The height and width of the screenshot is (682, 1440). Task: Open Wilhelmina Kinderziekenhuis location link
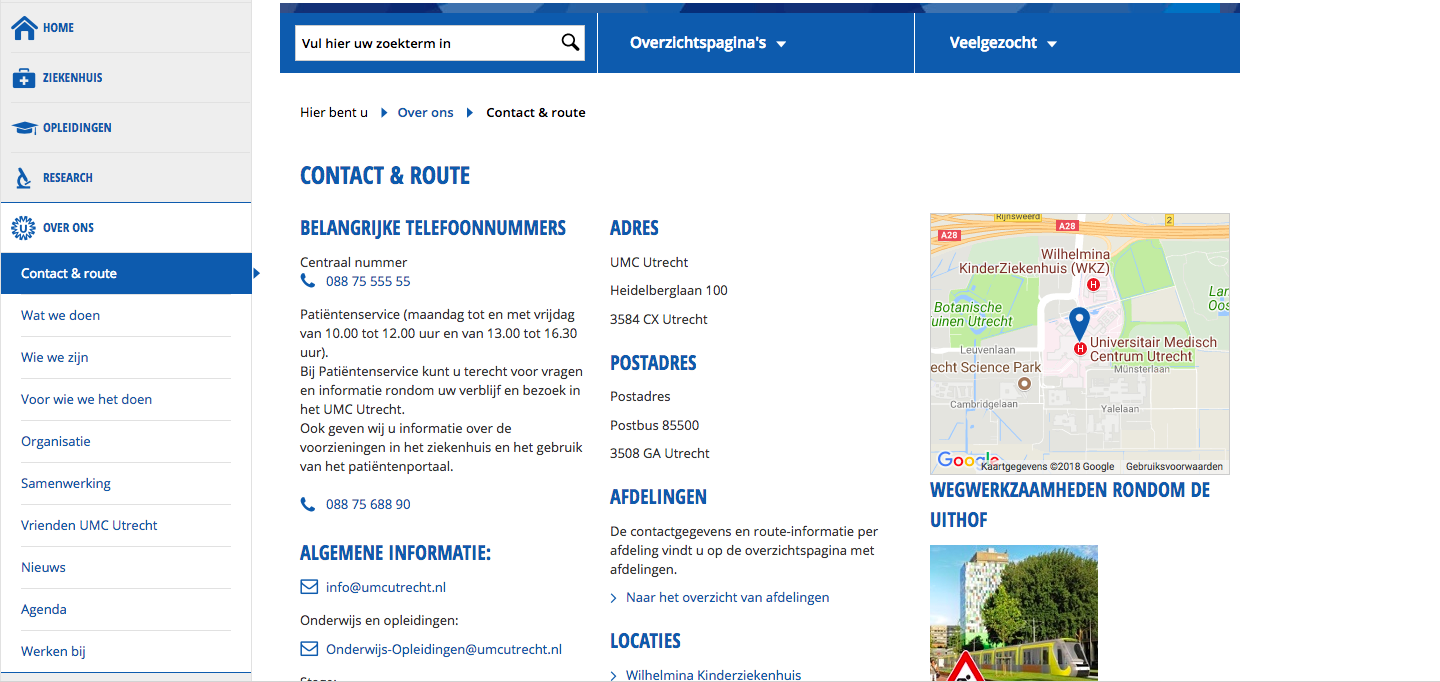[x=713, y=675]
